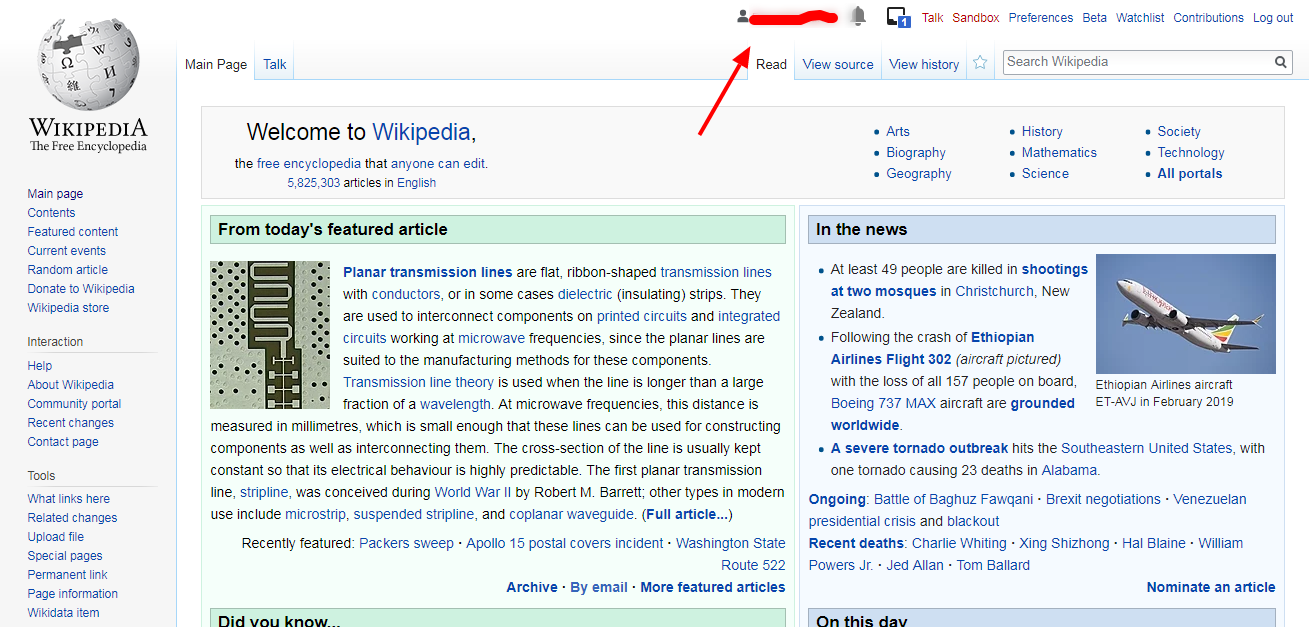The image size is (1309, 627).
Task: Open the Society portal
Action: (1179, 131)
